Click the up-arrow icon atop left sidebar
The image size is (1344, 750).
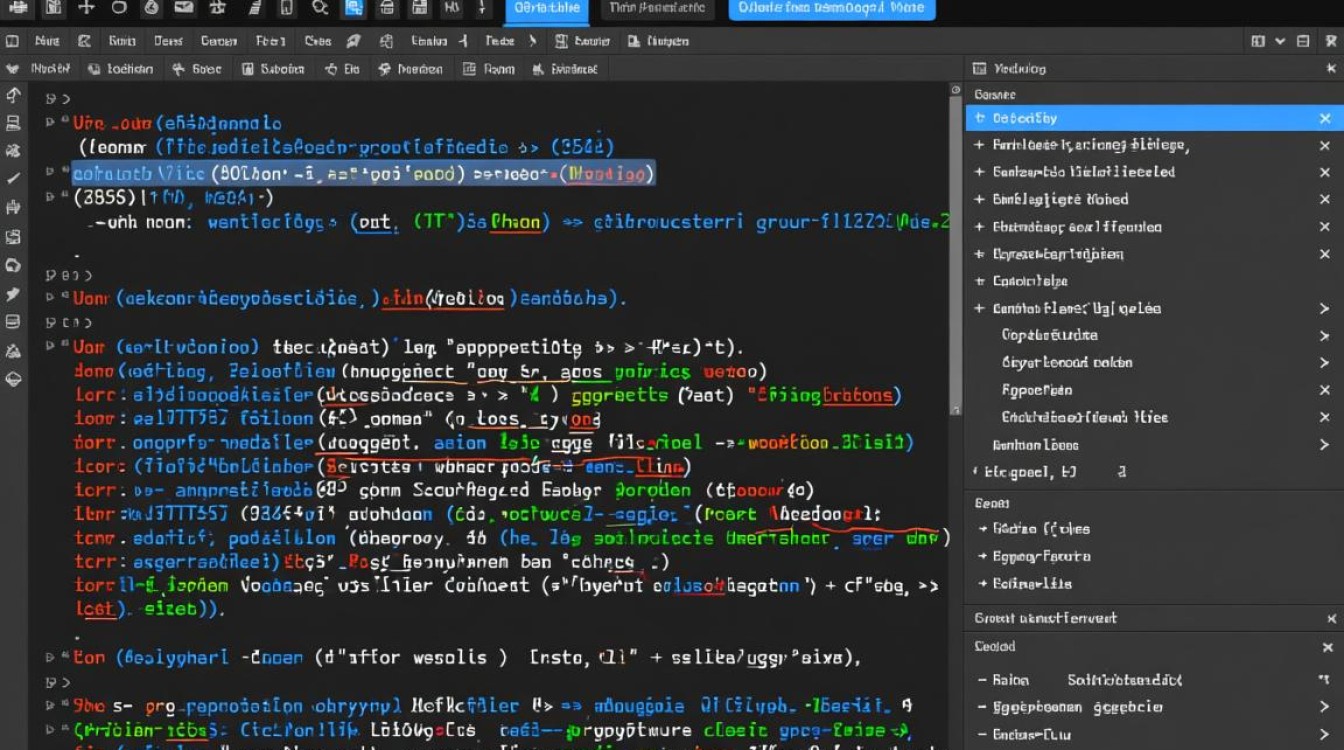13,96
